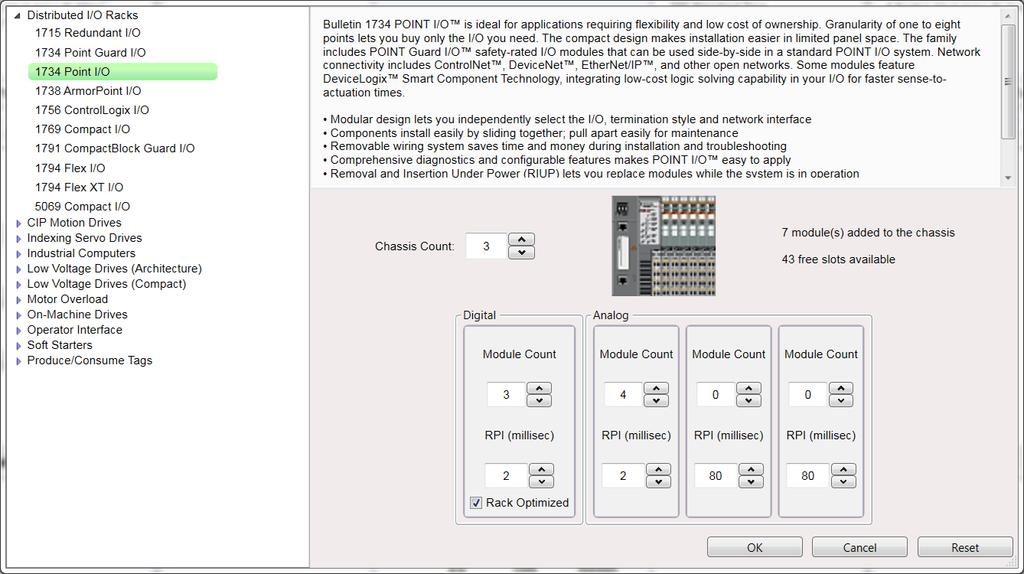Screen dimensions: 1024x574
Task: Increase Chassis Count with up arrow
Action: pos(521,240)
